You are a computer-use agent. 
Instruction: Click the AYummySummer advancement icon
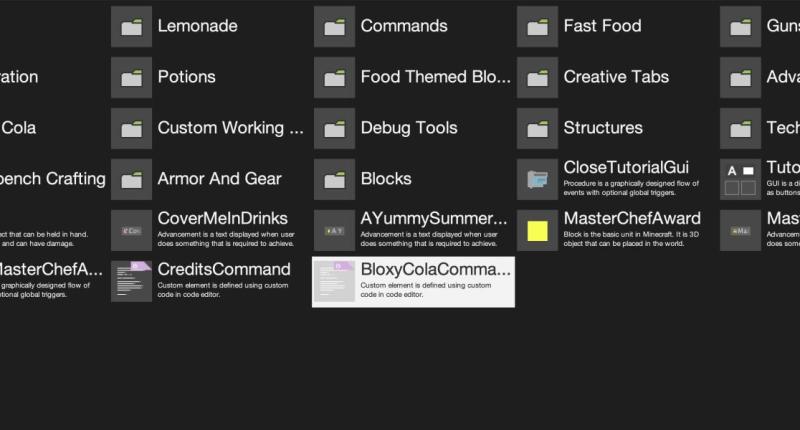[334, 231]
